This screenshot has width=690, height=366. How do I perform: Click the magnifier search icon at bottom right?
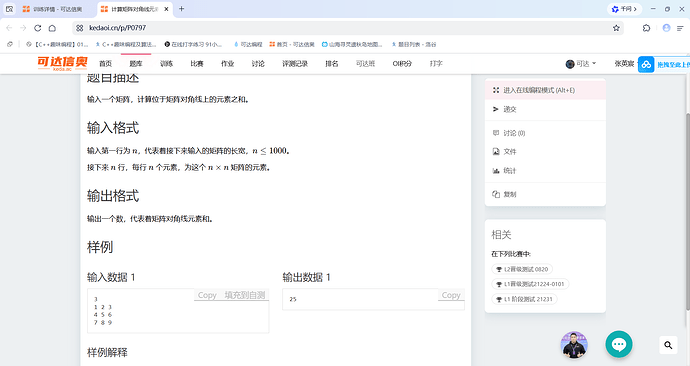tap(668, 345)
